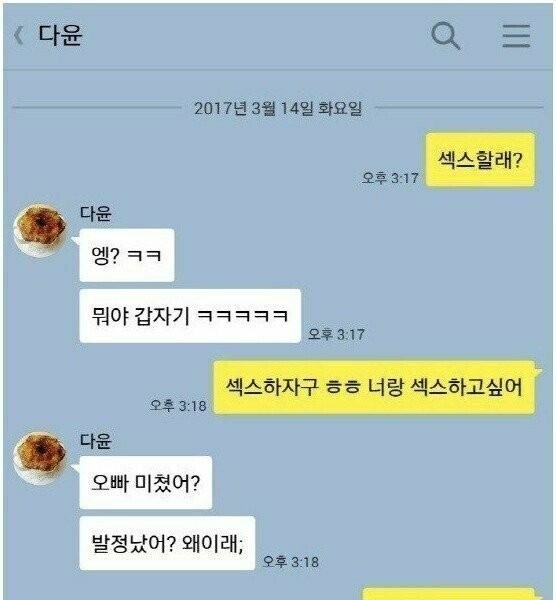Tap the first yellow outgoing bubble
The height and width of the screenshot is (600, 556).
click(480, 160)
